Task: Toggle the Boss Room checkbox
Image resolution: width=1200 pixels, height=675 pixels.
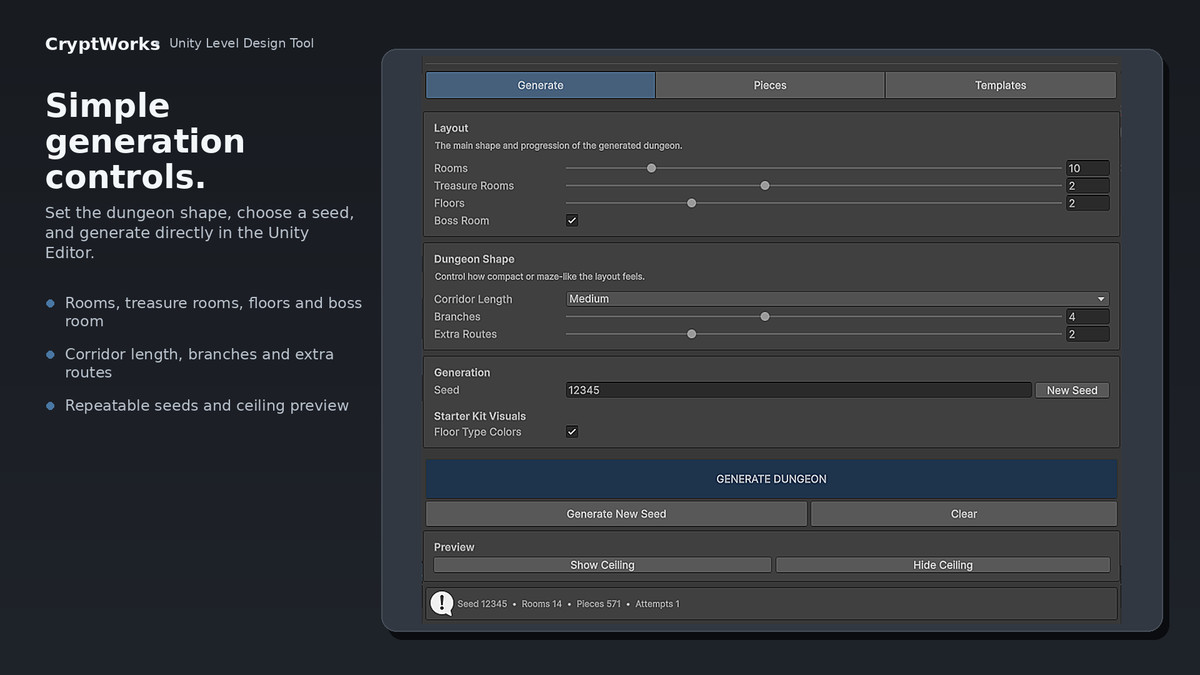Action: point(572,220)
